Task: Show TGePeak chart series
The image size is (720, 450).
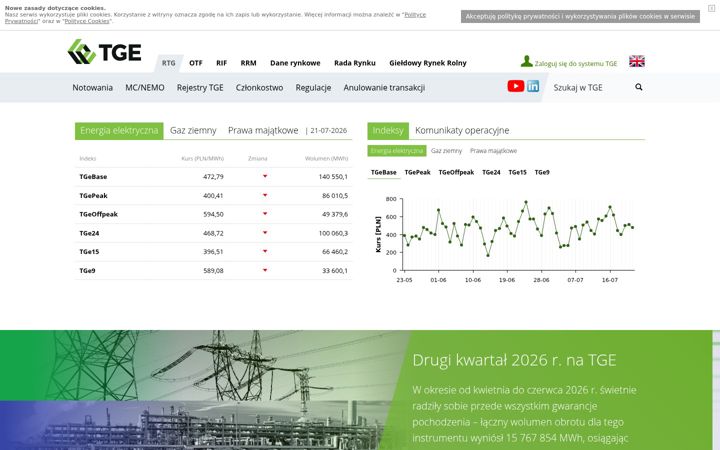Action: pos(417,172)
